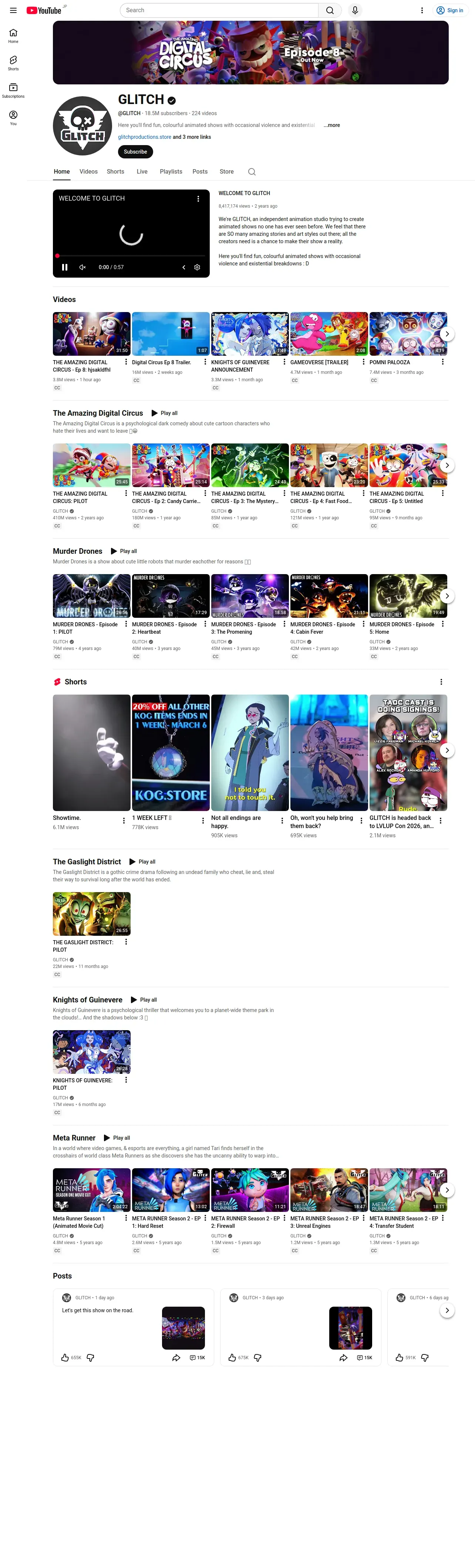This screenshot has width=475, height=1568.
Task: Switch to the Live tab
Action: pyautogui.click(x=142, y=172)
